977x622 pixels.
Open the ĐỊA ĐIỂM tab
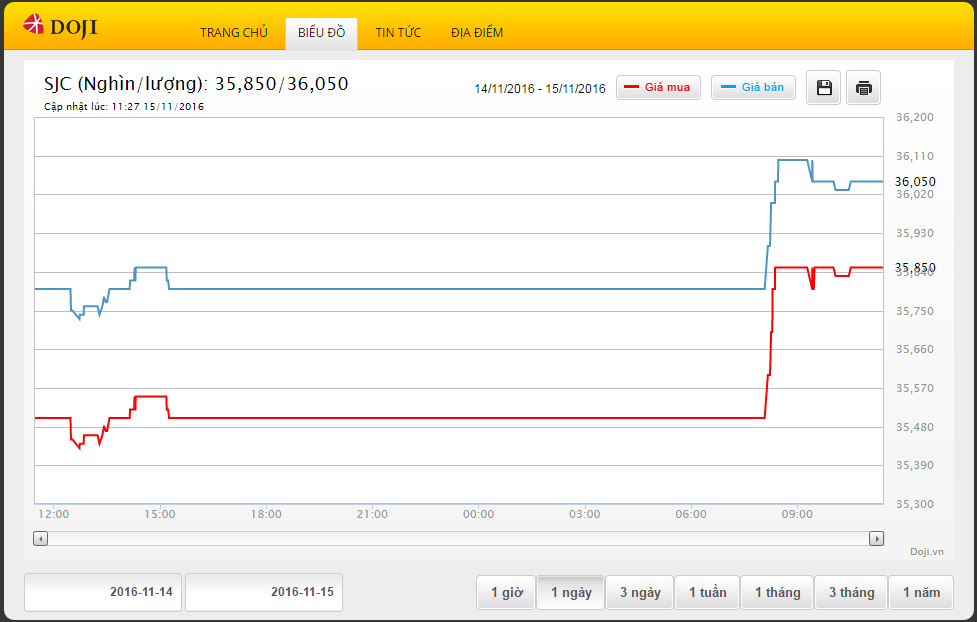point(477,32)
